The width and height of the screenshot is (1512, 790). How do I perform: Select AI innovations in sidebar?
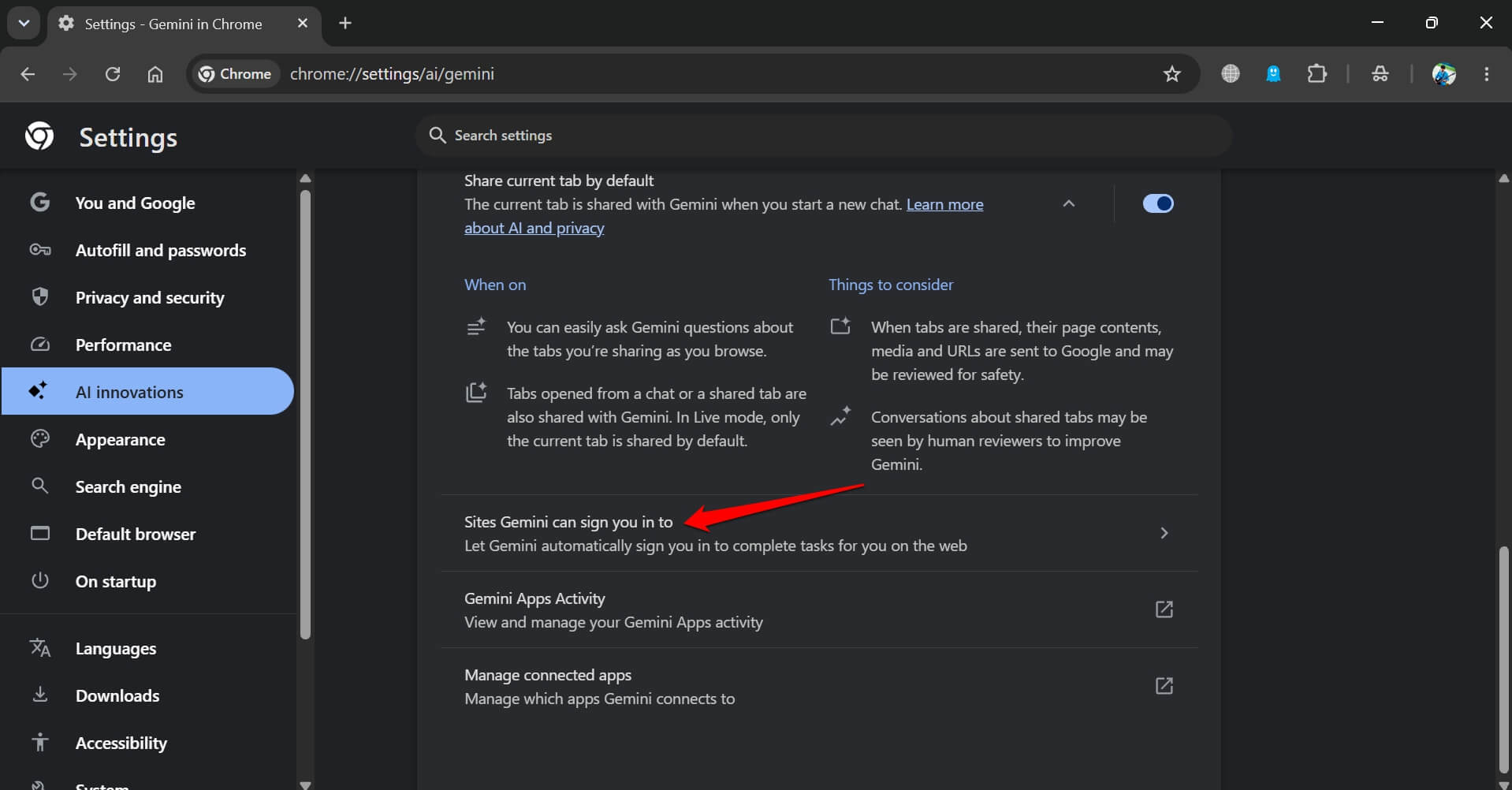point(147,392)
